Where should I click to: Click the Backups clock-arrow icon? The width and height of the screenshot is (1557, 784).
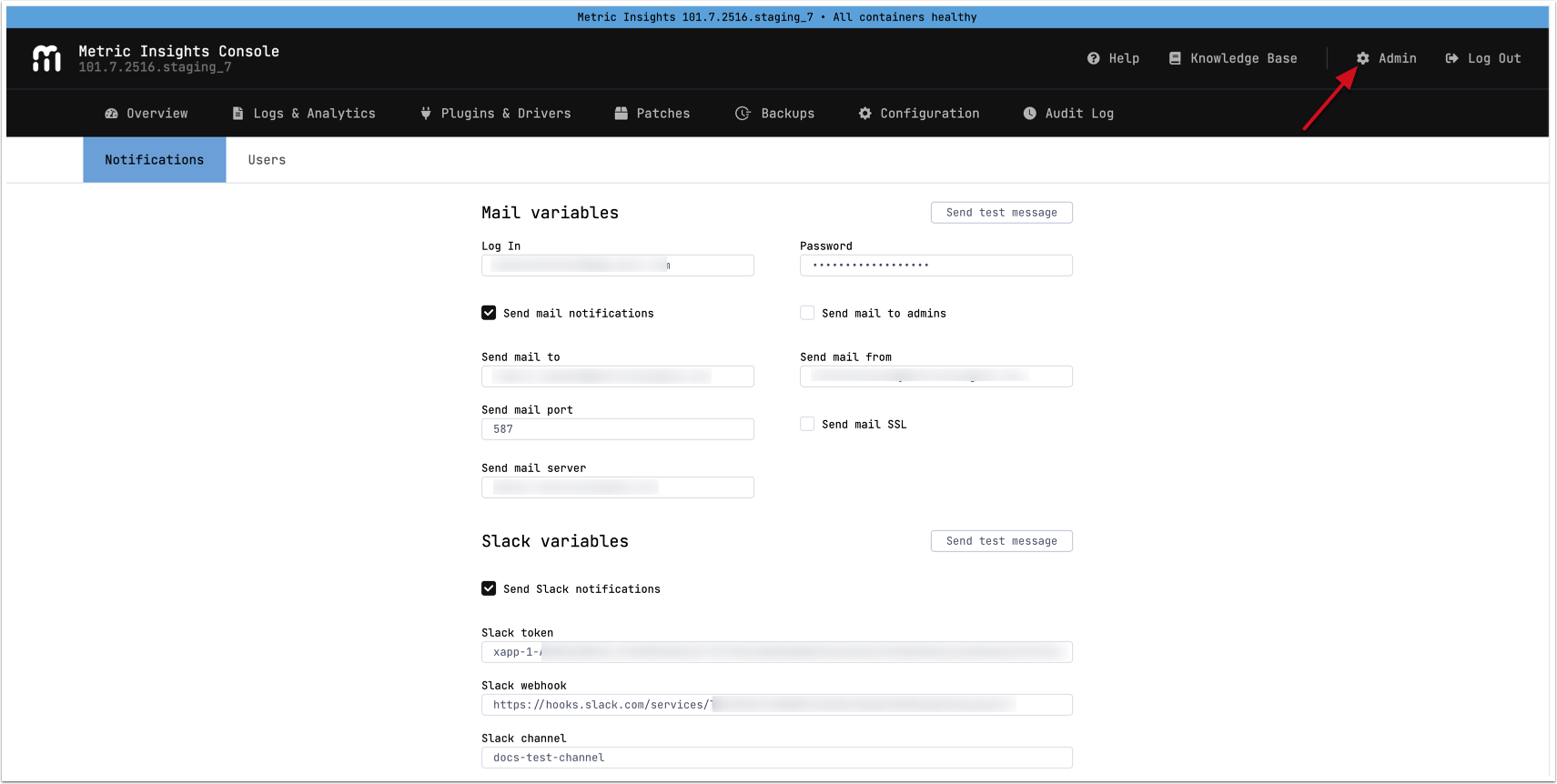point(743,114)
